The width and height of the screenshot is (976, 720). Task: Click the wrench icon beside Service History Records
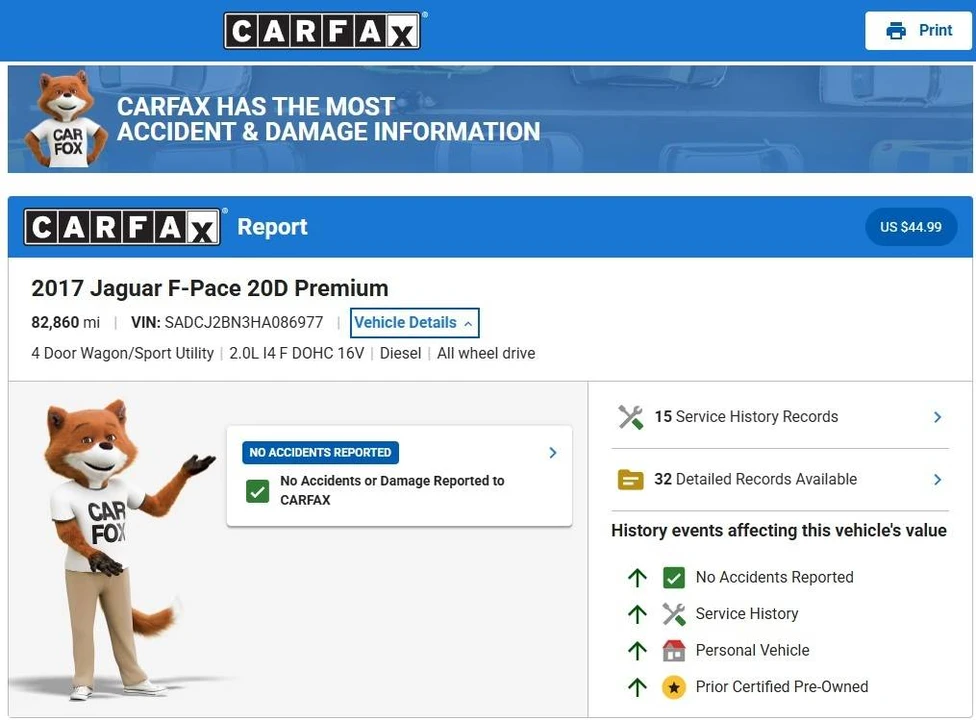tap(631, 417)
